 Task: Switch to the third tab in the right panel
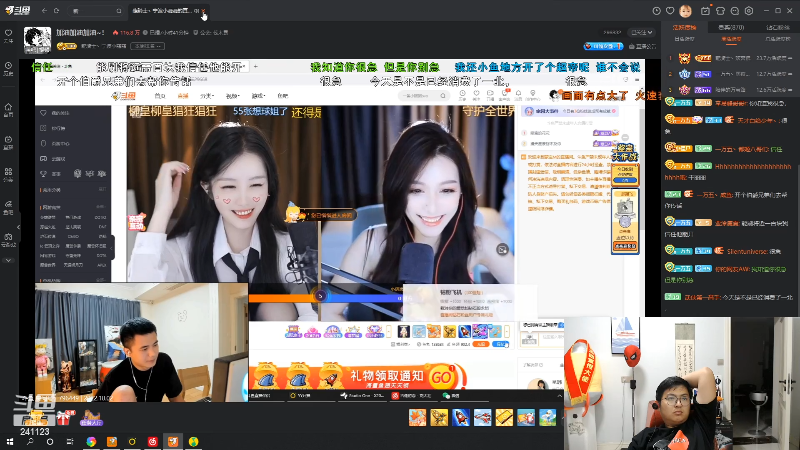click(x=778, y=27)
